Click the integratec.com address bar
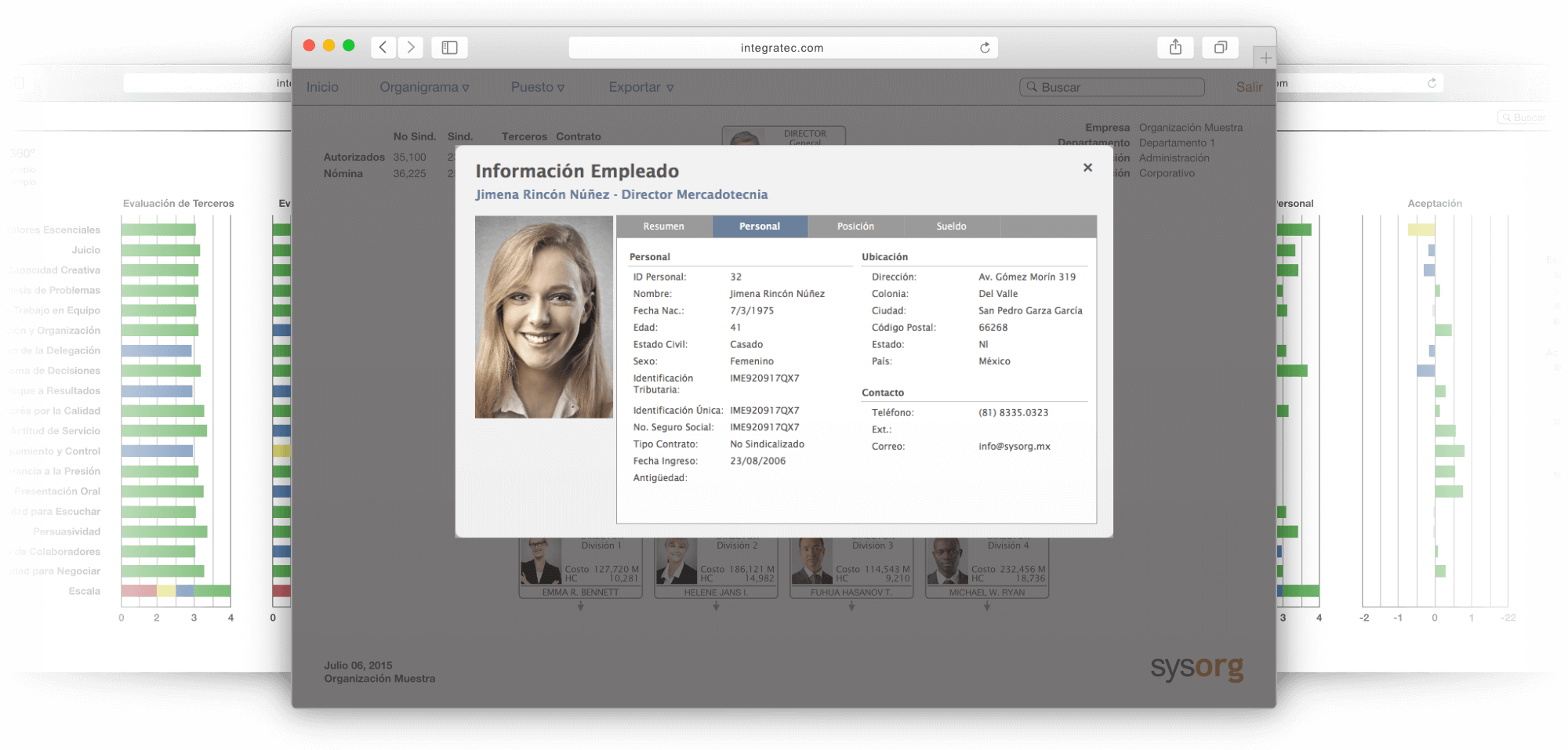The height and width of the screenshot is (750, 1568). point(782,48)
